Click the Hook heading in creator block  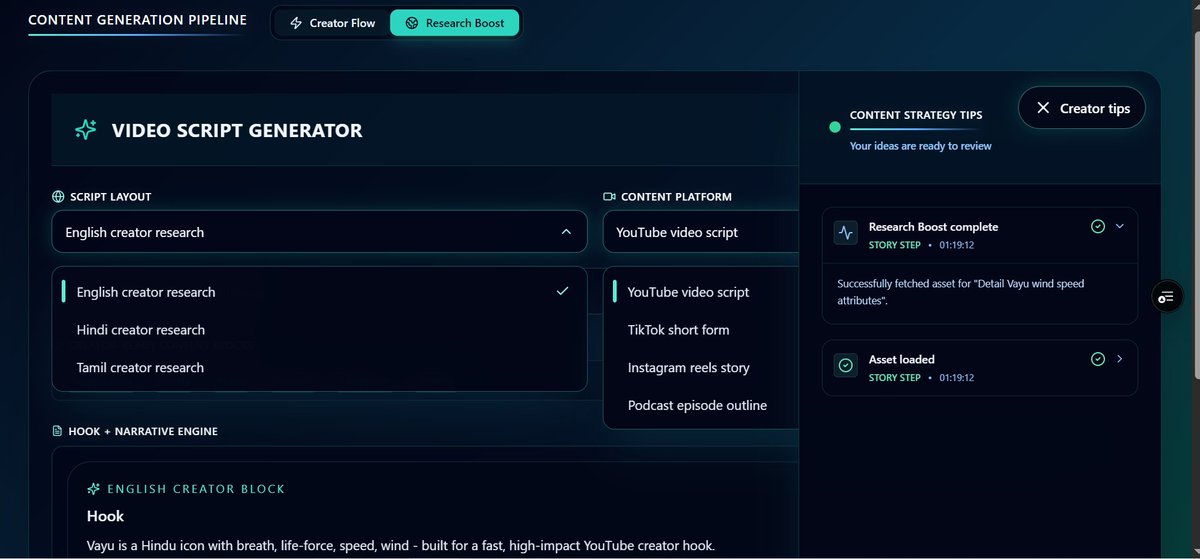tap(105, 516)
